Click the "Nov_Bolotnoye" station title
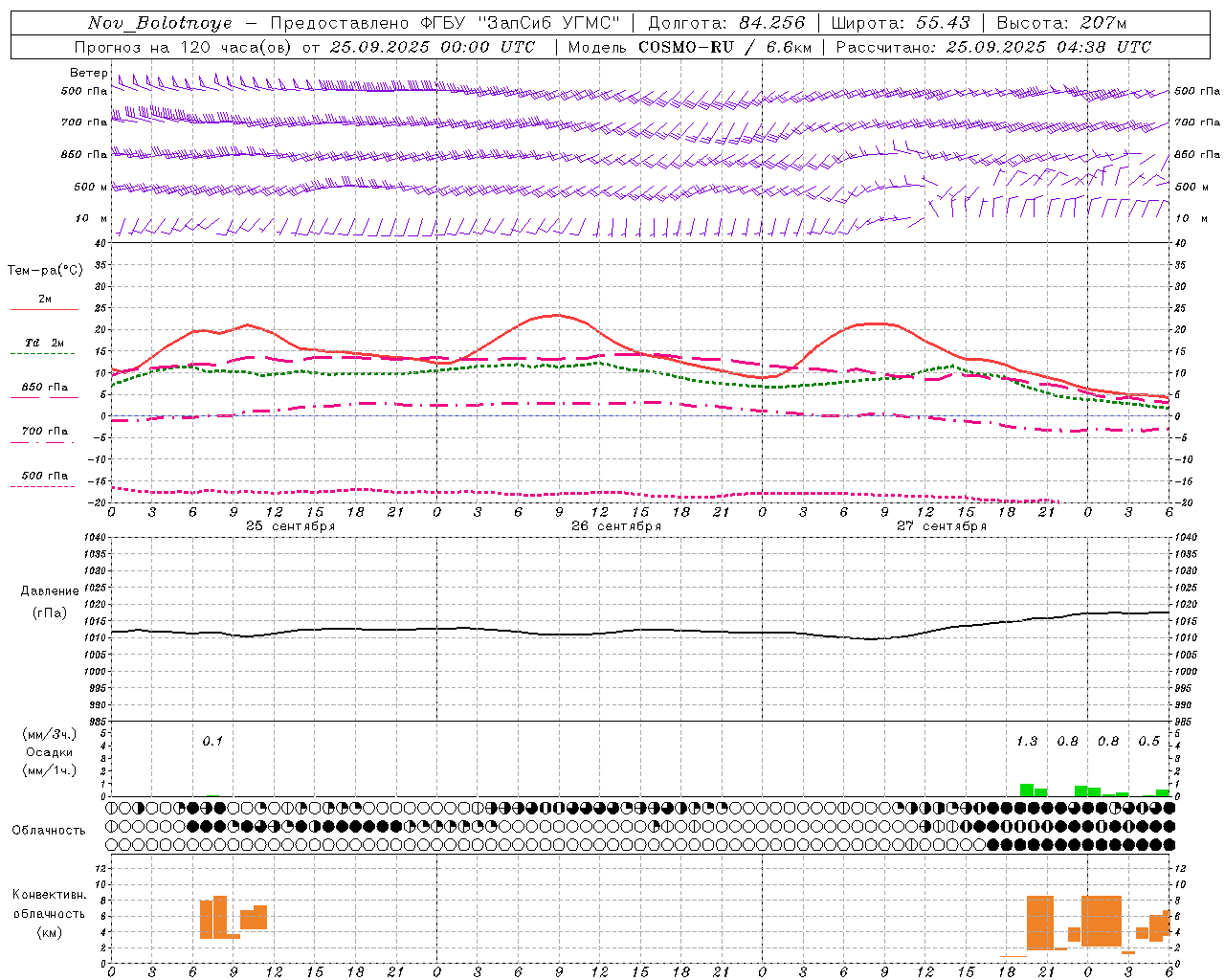 coord(160,23)
